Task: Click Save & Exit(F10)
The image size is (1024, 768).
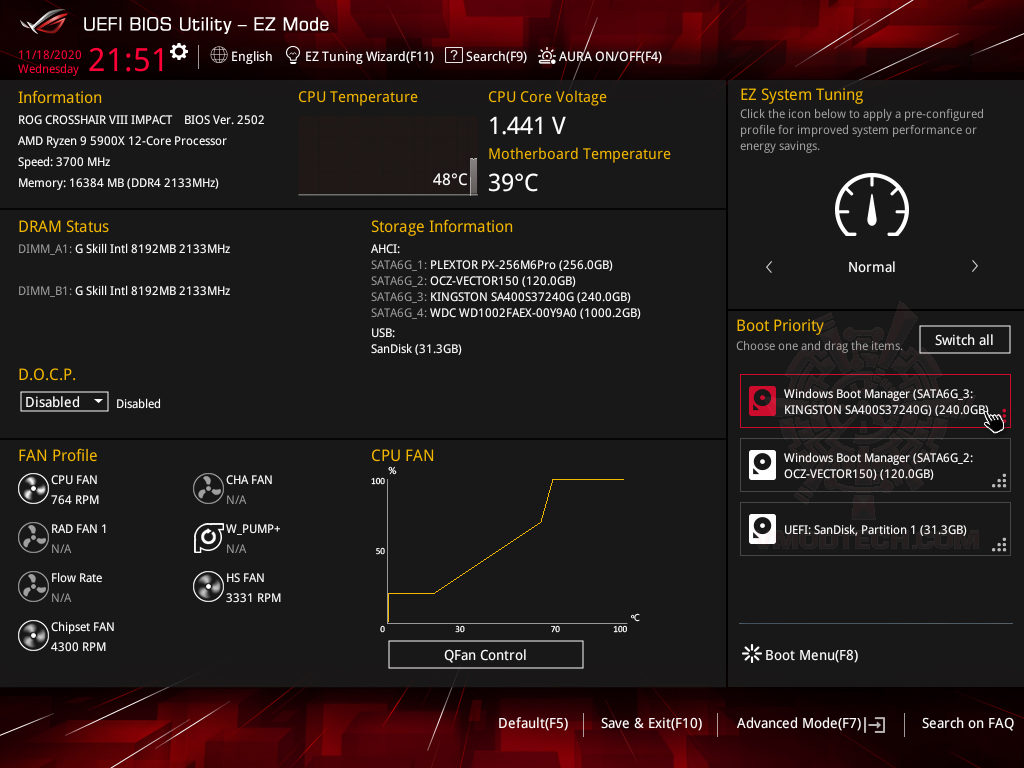Action: pos(651,723)
